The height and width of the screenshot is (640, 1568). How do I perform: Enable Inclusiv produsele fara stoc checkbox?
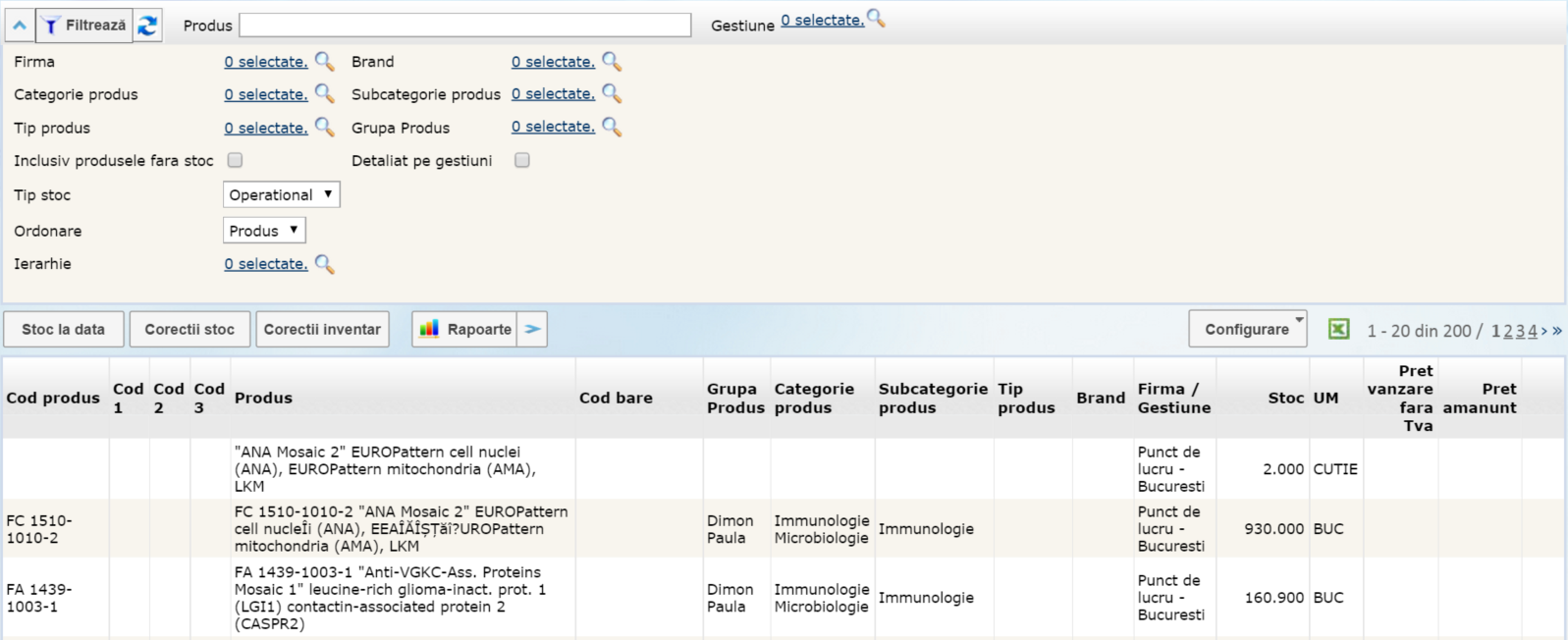point(235,160)
